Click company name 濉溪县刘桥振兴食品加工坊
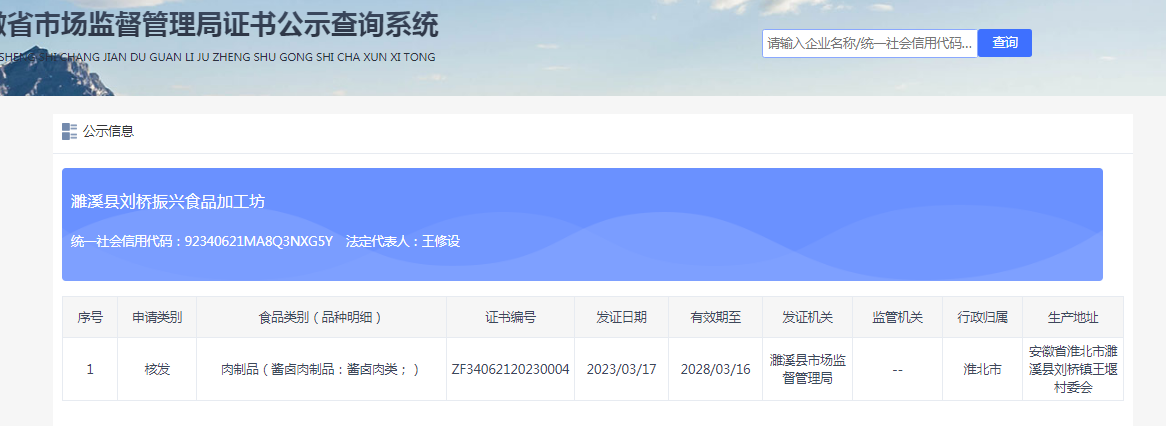The width and height of the screenshot is (1166, 426). (168, 202)
